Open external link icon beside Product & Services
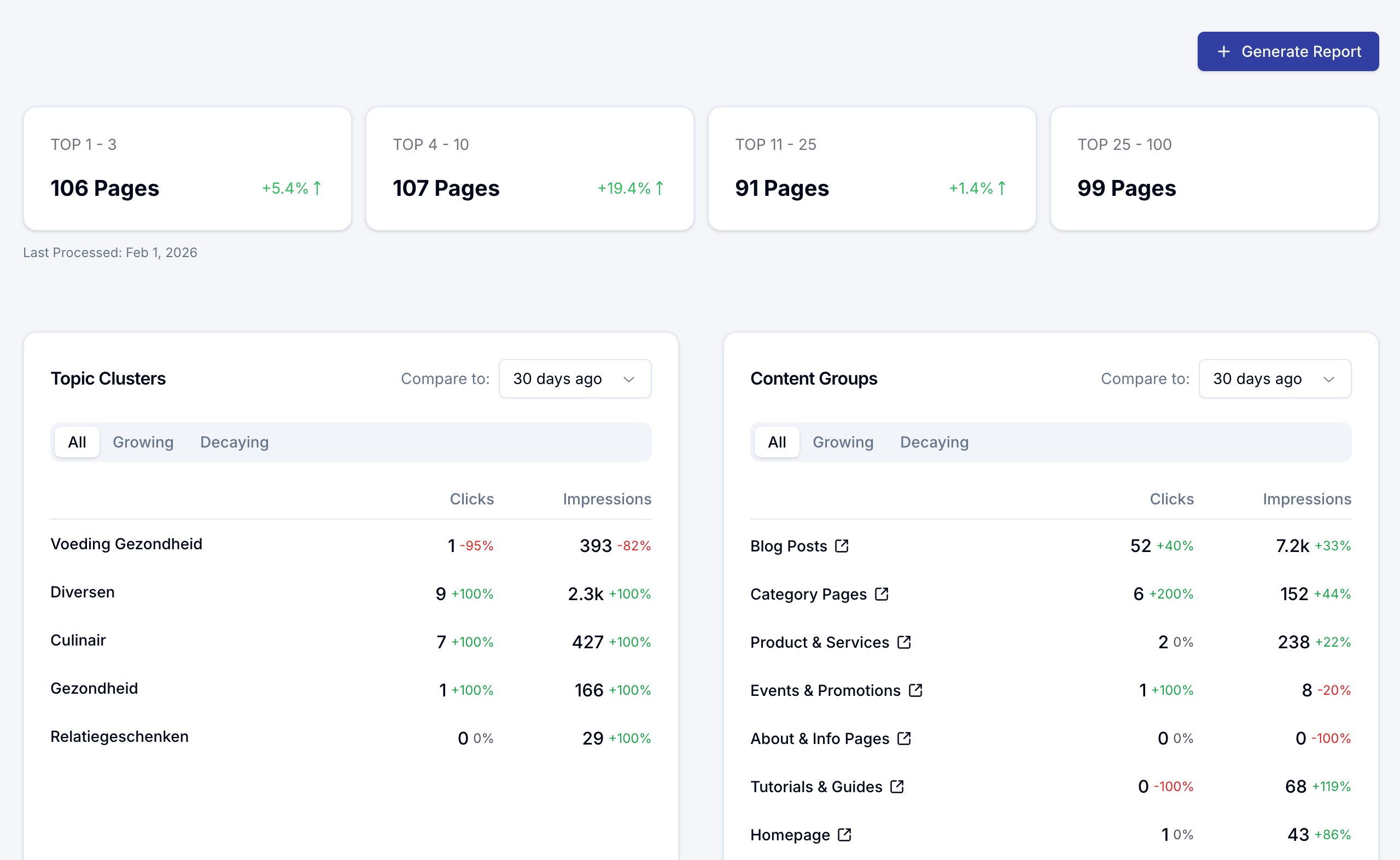Image resolution: width=1400 pixels, height=860 pixels. tap(905, 642)
